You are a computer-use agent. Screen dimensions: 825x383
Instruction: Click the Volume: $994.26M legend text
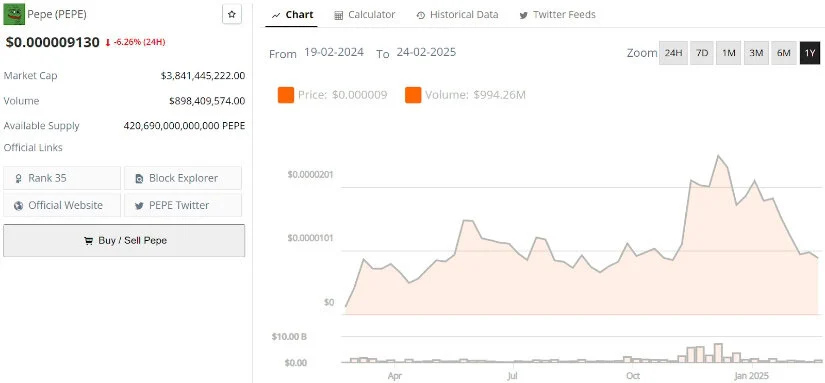point(475,95)
